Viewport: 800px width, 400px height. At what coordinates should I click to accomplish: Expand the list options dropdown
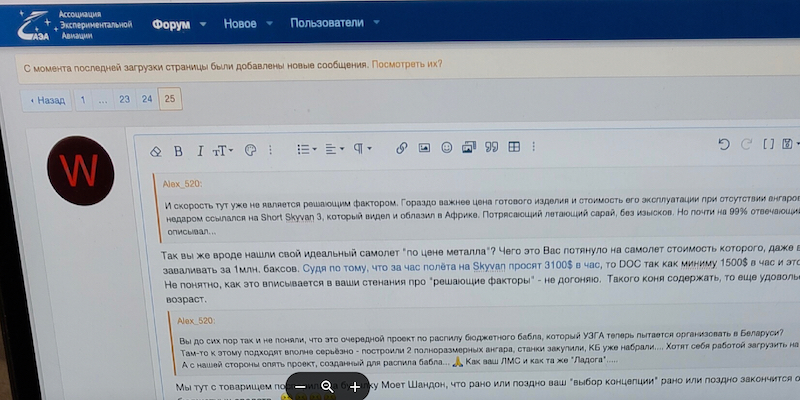[x=307, y=149]
